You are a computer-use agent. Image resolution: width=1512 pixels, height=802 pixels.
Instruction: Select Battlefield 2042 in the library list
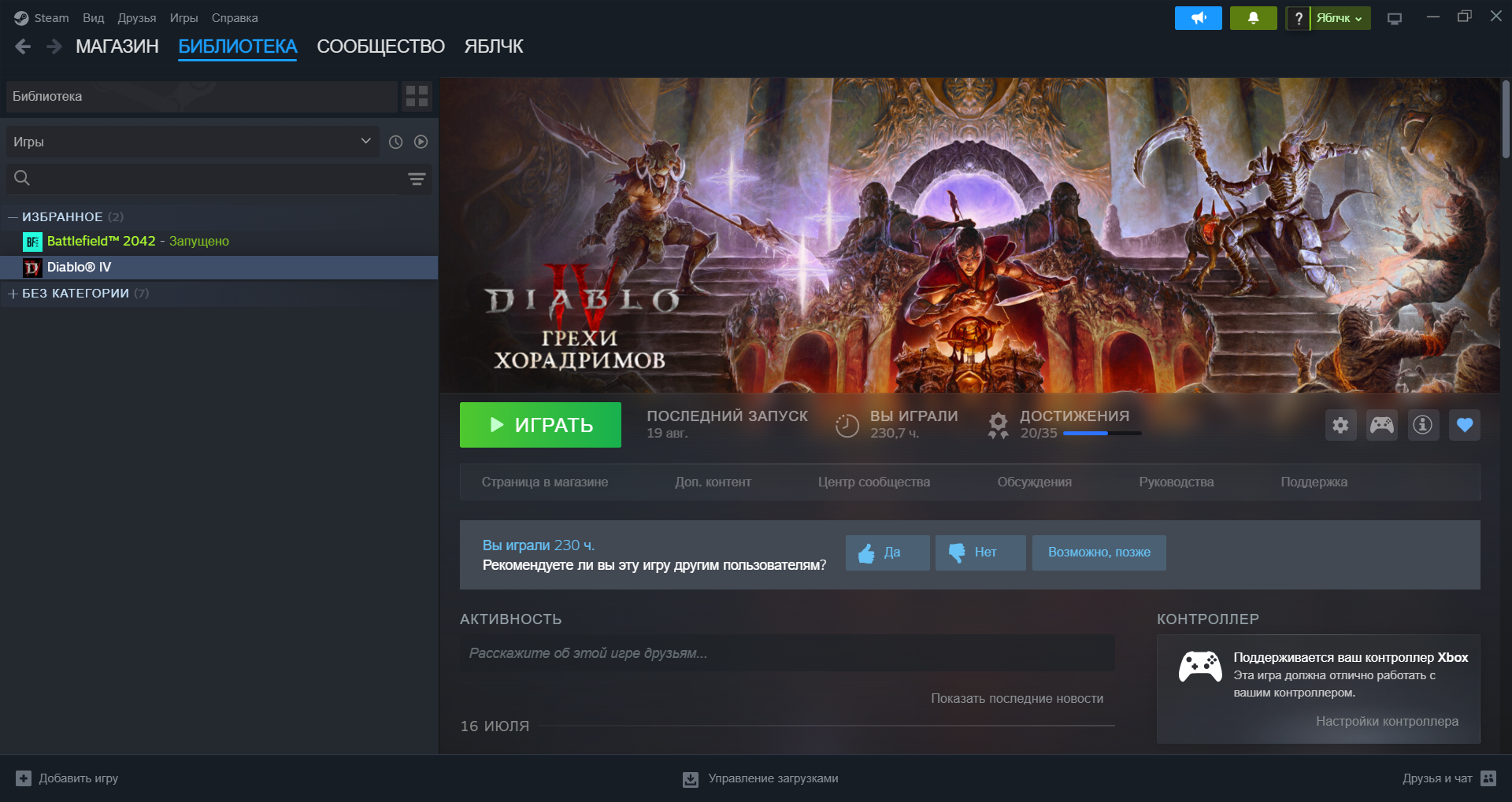(219, 242)
